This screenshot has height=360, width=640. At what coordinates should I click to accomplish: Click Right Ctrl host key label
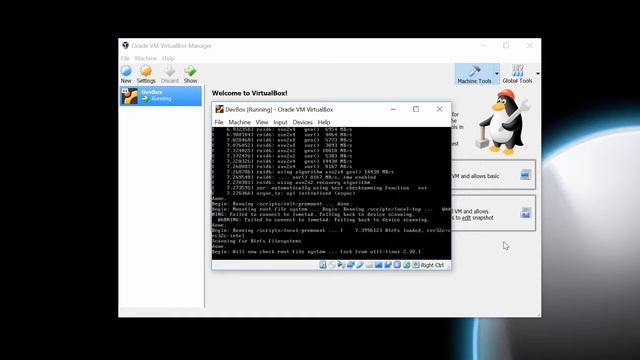(432, 265)
